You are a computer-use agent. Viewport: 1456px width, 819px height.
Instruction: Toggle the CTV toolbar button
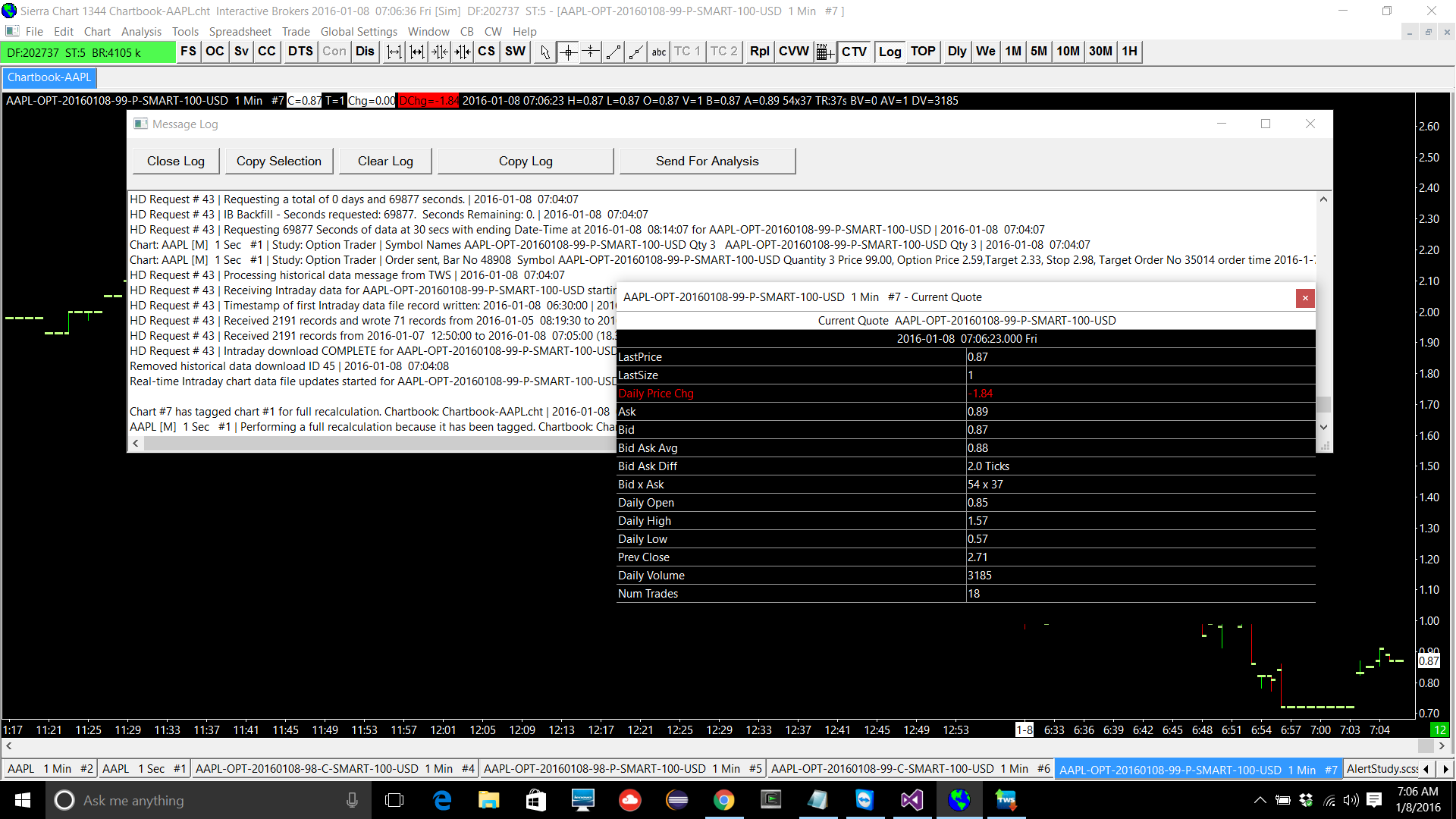point(854,52)
